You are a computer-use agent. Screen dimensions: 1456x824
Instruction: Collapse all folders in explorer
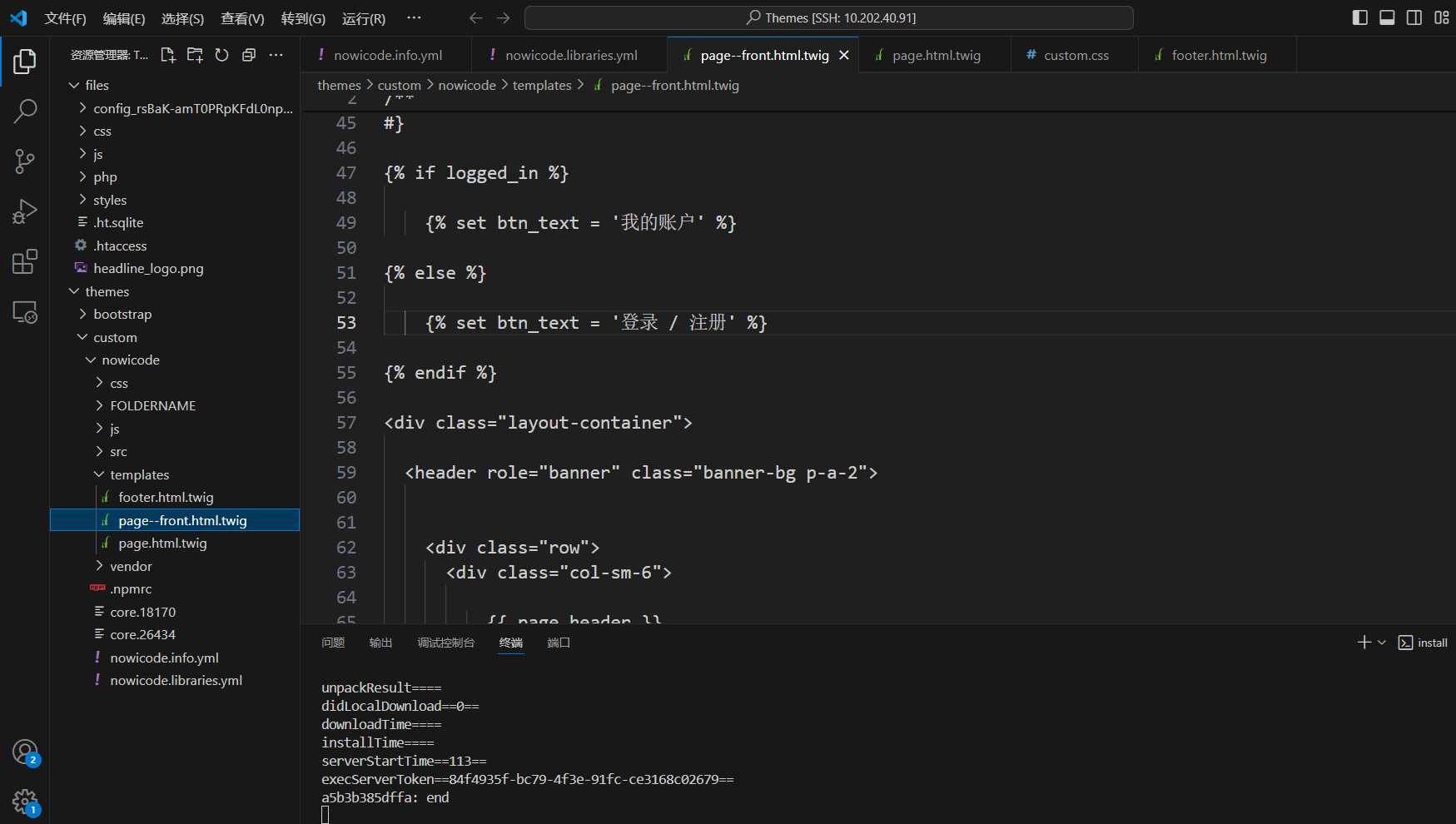248,55
